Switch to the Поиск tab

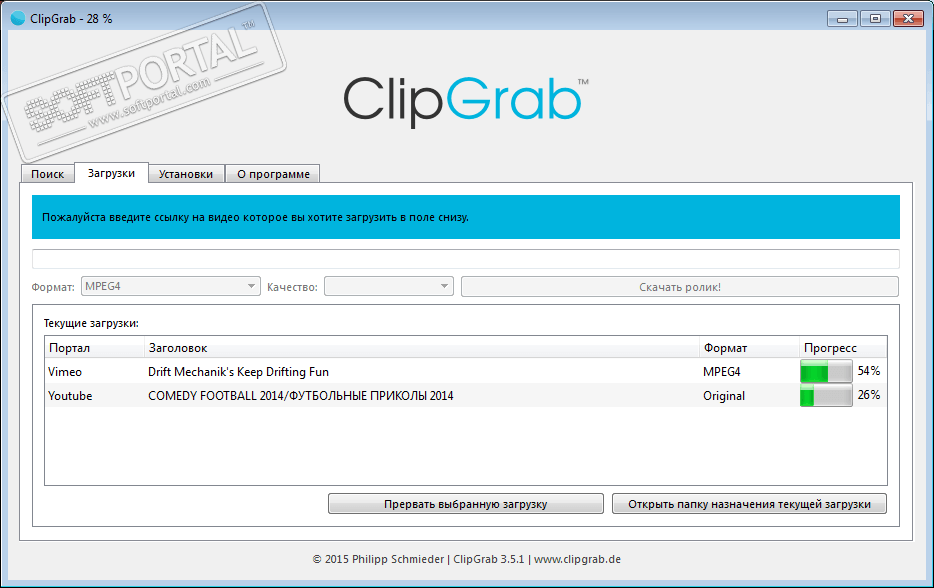[48, 174]
